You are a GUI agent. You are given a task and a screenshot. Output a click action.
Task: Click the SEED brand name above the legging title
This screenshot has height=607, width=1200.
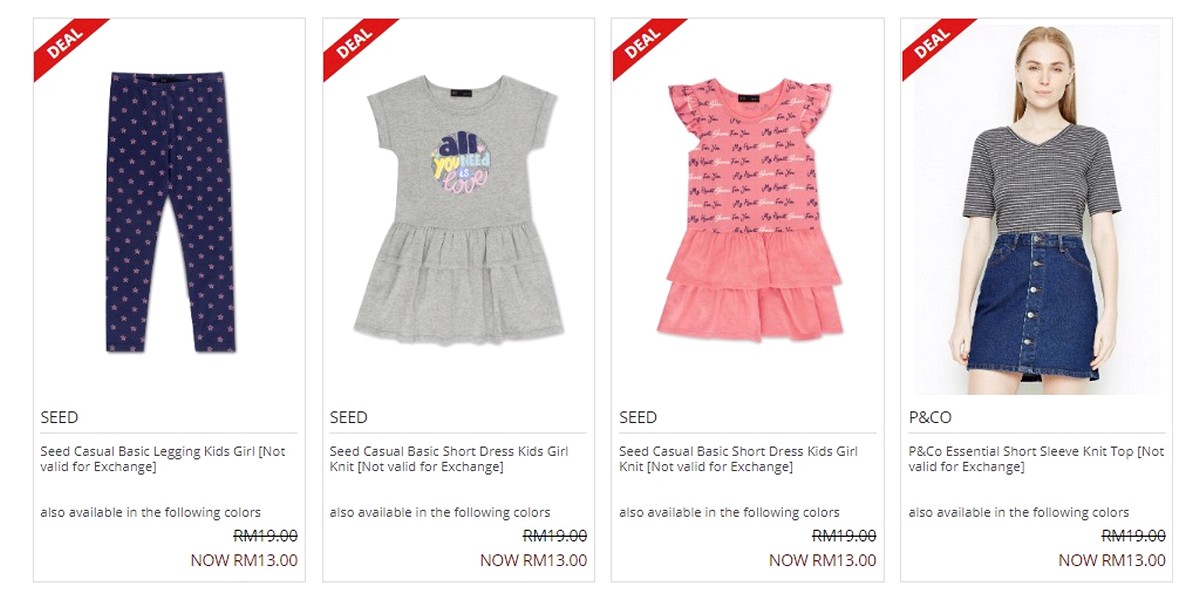point(59,417)
